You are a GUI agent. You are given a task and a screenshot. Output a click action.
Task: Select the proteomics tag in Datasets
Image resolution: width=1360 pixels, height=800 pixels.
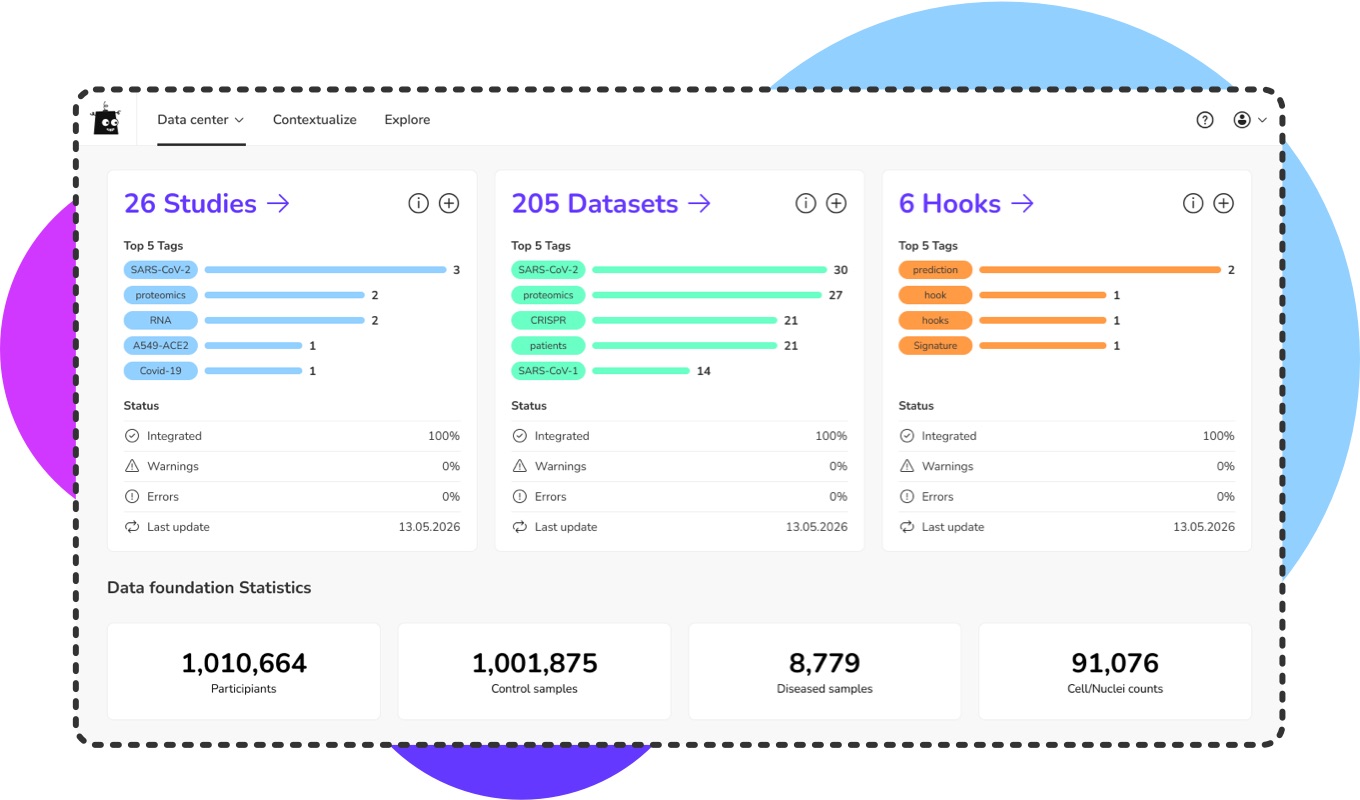pyautogui.click(x=548, y=295)
